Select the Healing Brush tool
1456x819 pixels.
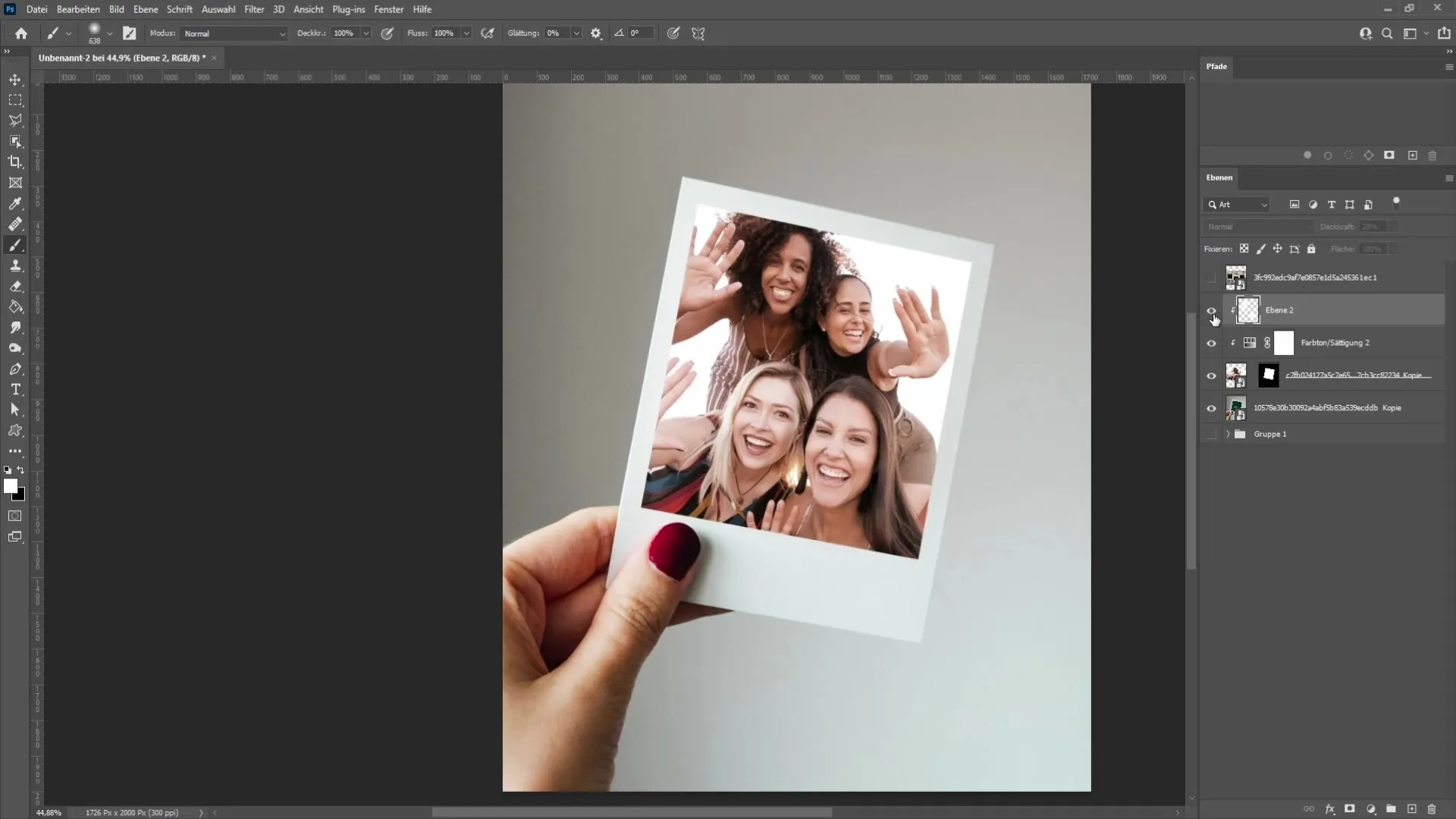15,224
